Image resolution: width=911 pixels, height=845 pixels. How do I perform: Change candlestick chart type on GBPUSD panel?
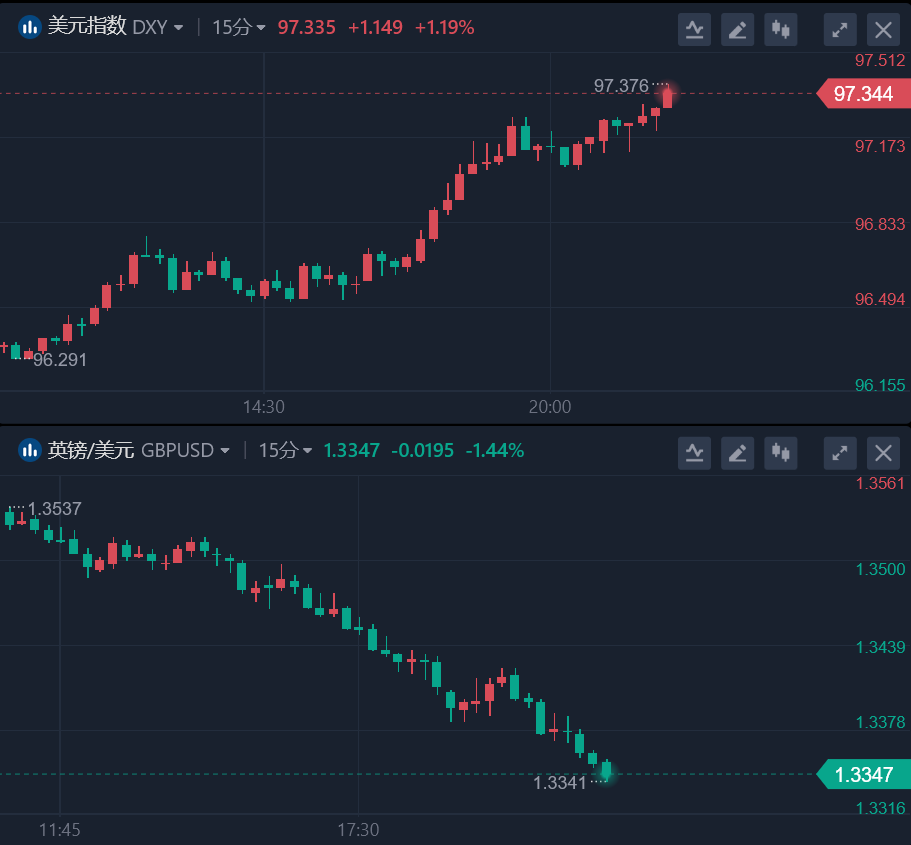coord(781,453)
